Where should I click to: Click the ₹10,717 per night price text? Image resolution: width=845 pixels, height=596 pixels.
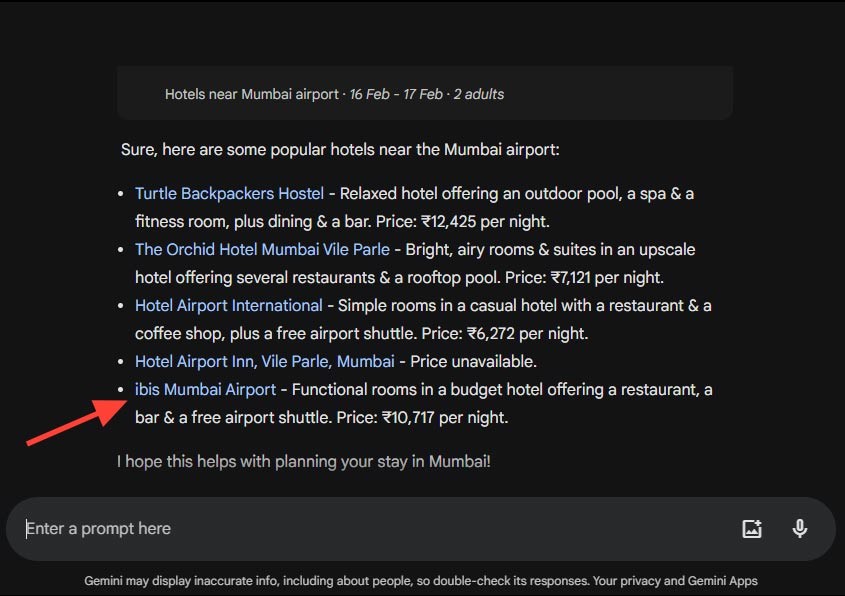[445, 418]
